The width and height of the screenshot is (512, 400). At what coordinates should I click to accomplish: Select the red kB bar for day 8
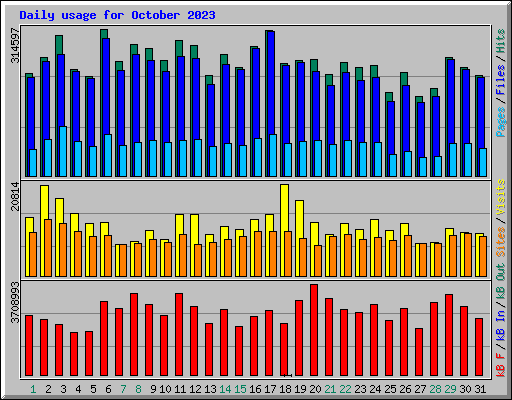tap(134, 335)
